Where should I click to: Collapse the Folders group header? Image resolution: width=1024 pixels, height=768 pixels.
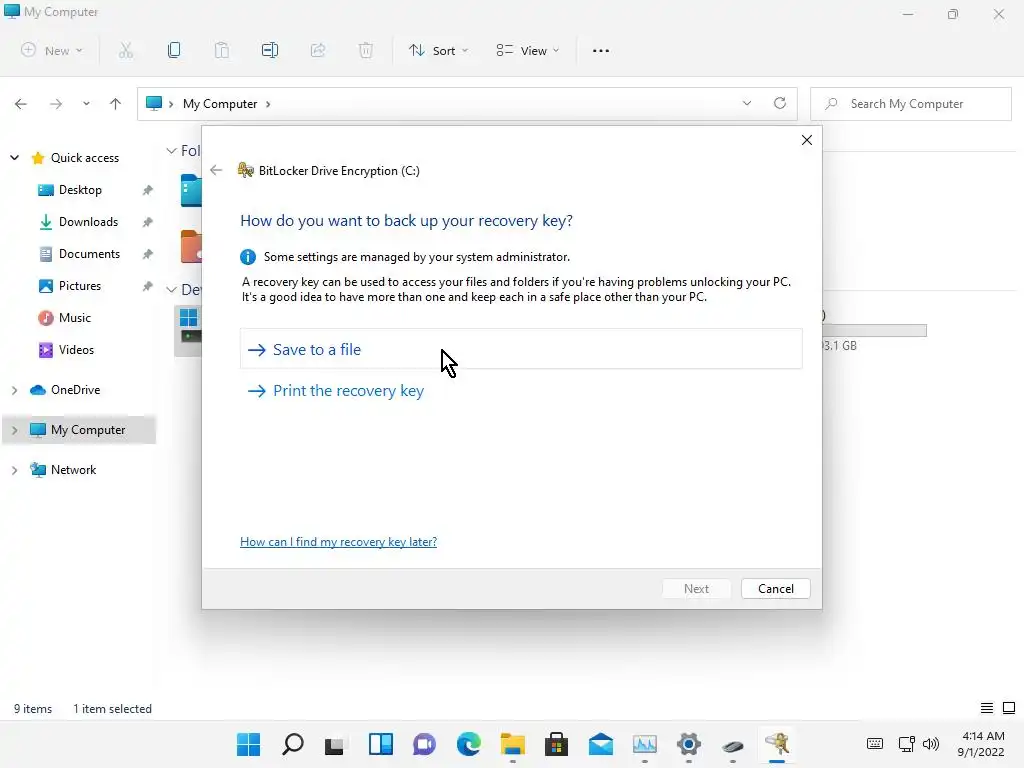coord(171,151)
